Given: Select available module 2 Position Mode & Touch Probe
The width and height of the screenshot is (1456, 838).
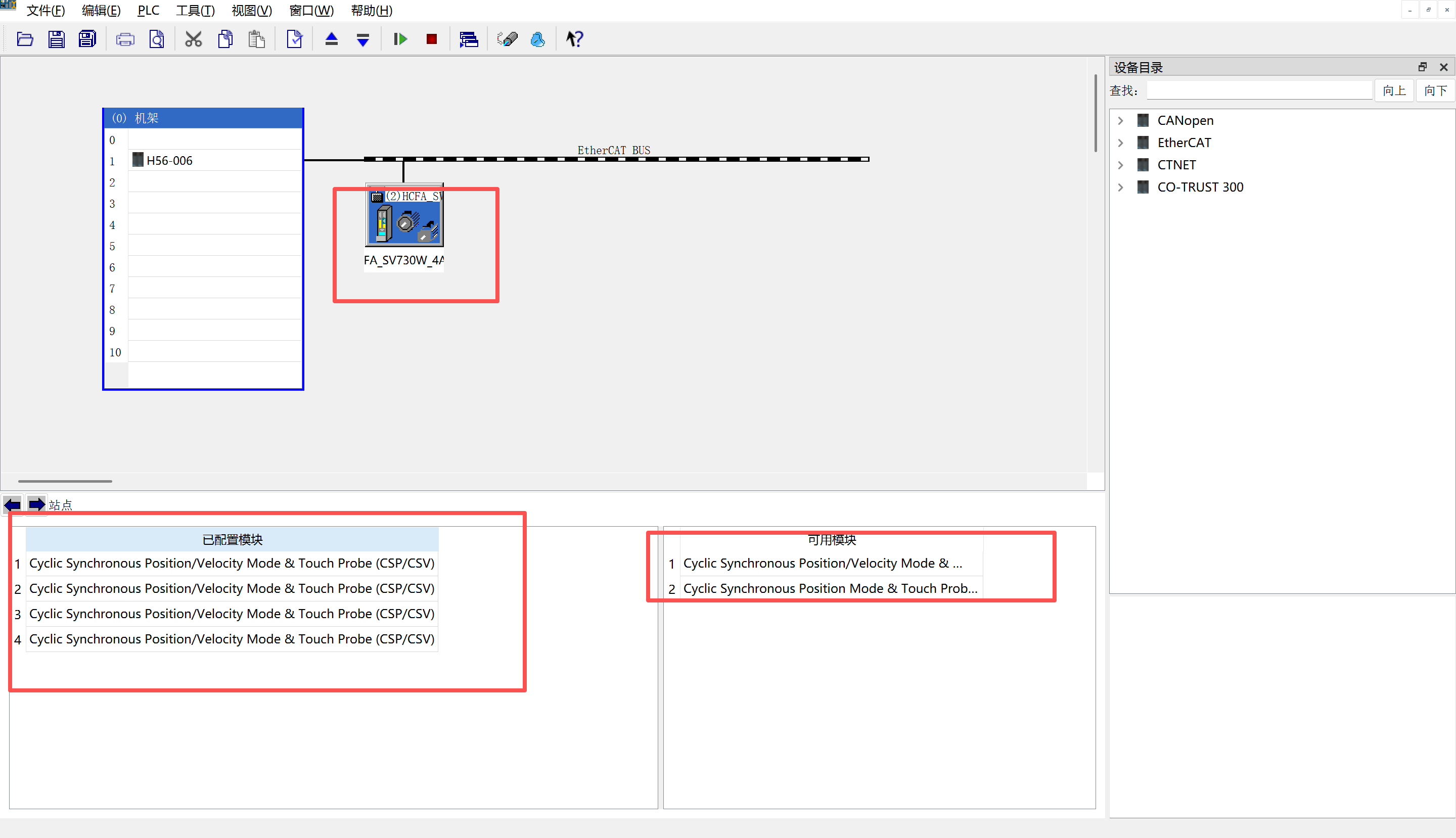Looking at the screenshot, I should point(831,589).
